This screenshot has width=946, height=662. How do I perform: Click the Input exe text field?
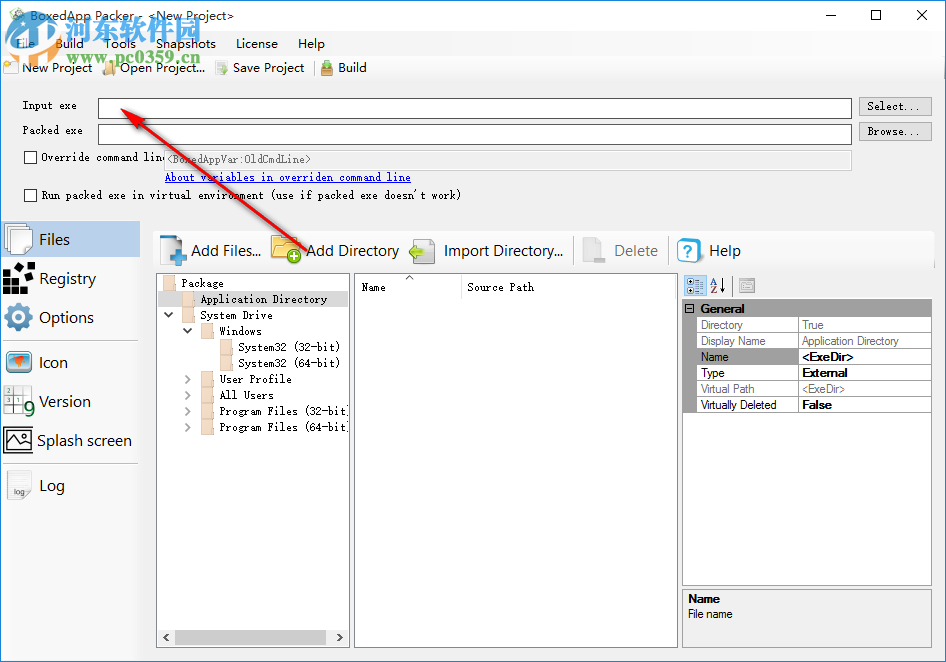(475, 108)
